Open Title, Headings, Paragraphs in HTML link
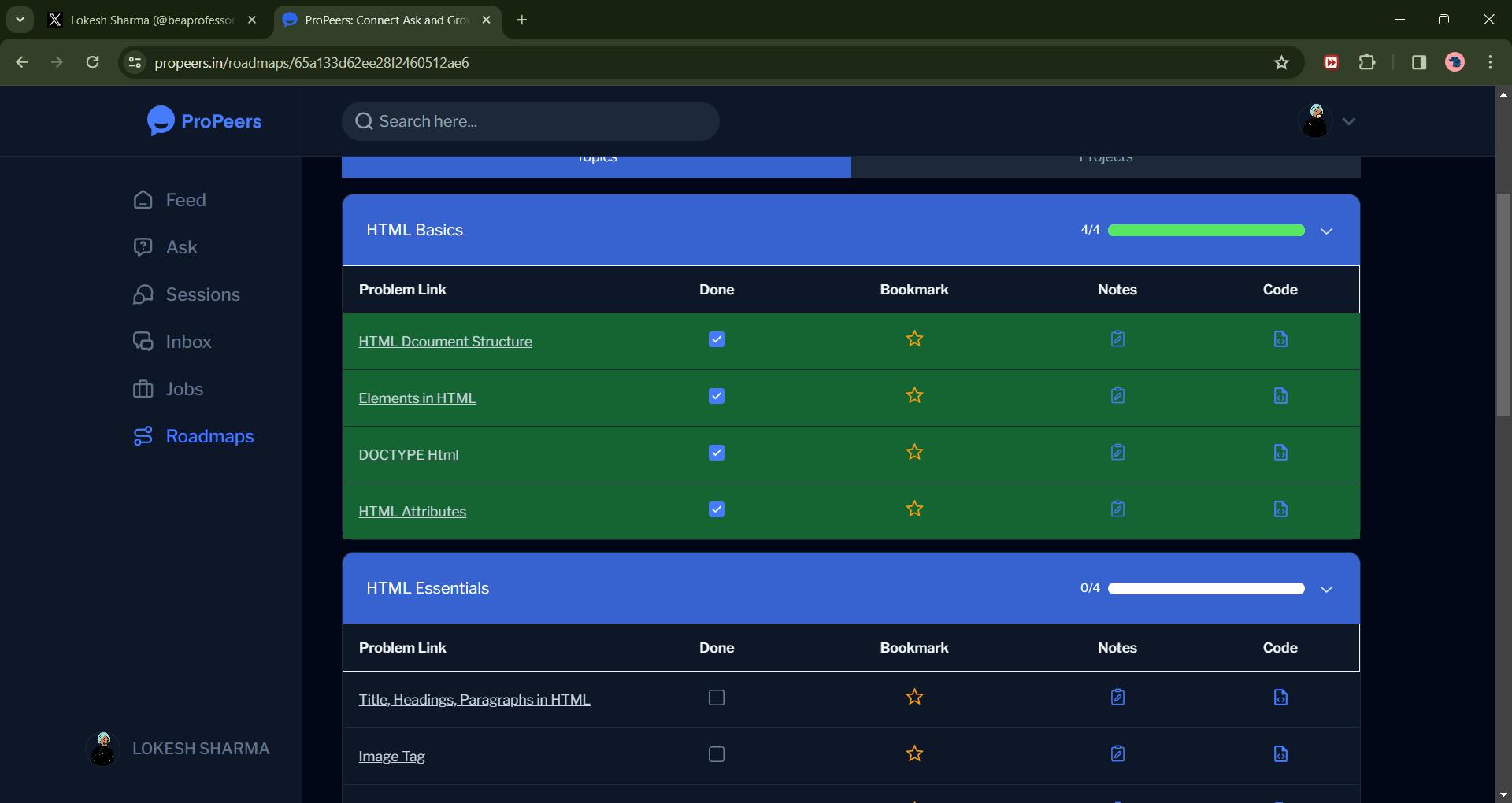The height and width of the screenshot is (803, 1512). [x=474, y=700]
